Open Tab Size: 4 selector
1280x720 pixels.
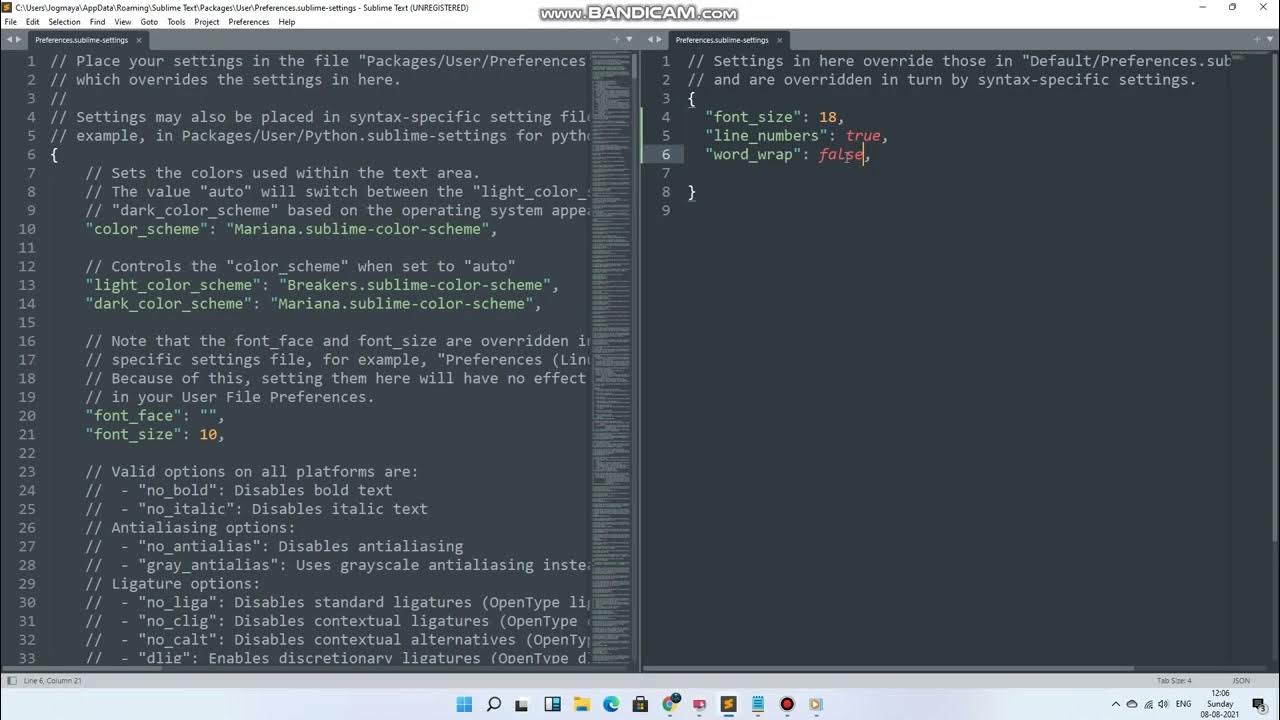[1174, 681]
